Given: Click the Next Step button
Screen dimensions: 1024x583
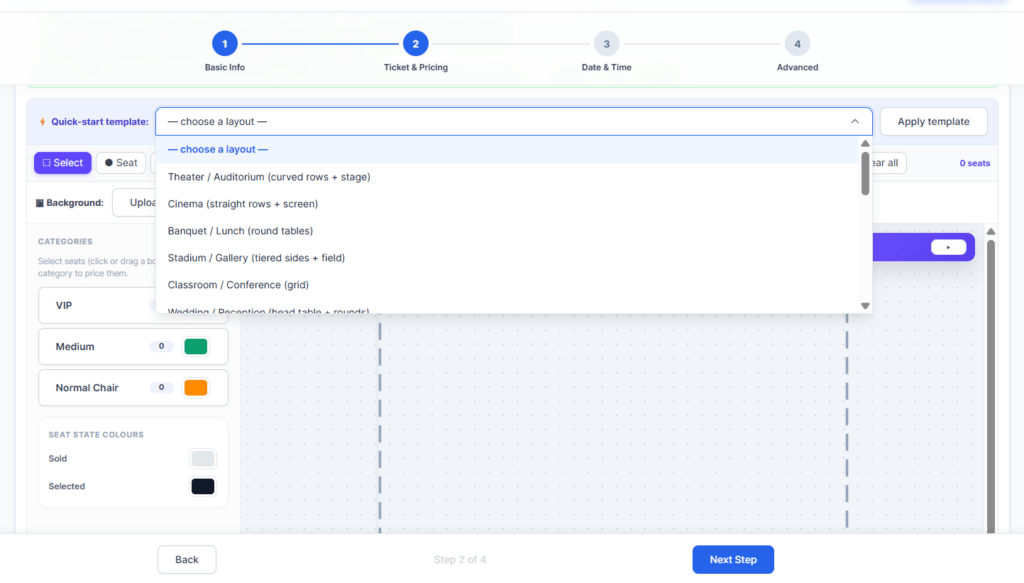Looking at the screenshot, I should click(x=733, y=559).
